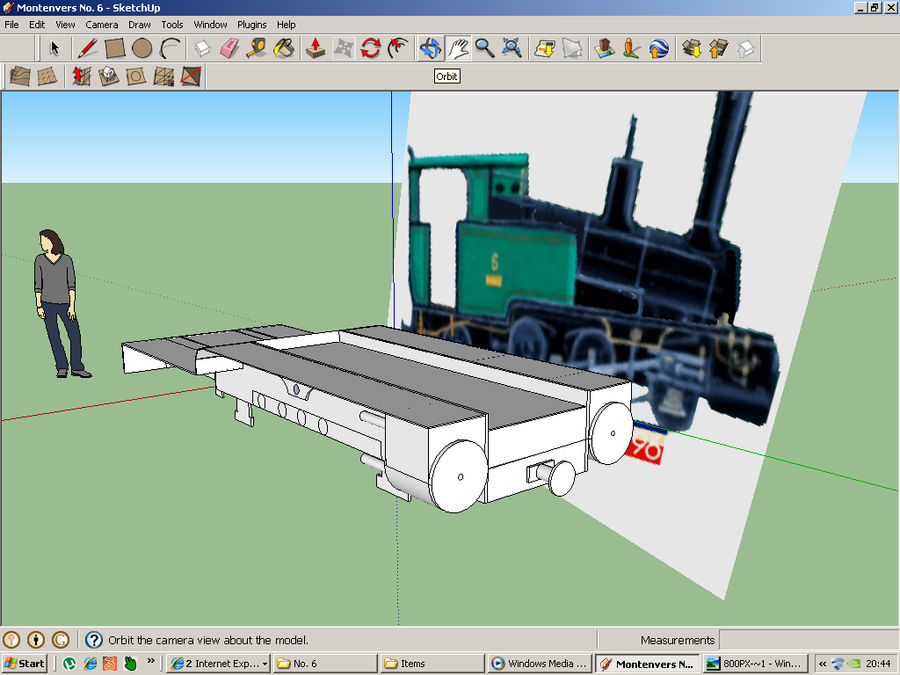Click the Share Component icon
The image size is (900, 675).
746,48
